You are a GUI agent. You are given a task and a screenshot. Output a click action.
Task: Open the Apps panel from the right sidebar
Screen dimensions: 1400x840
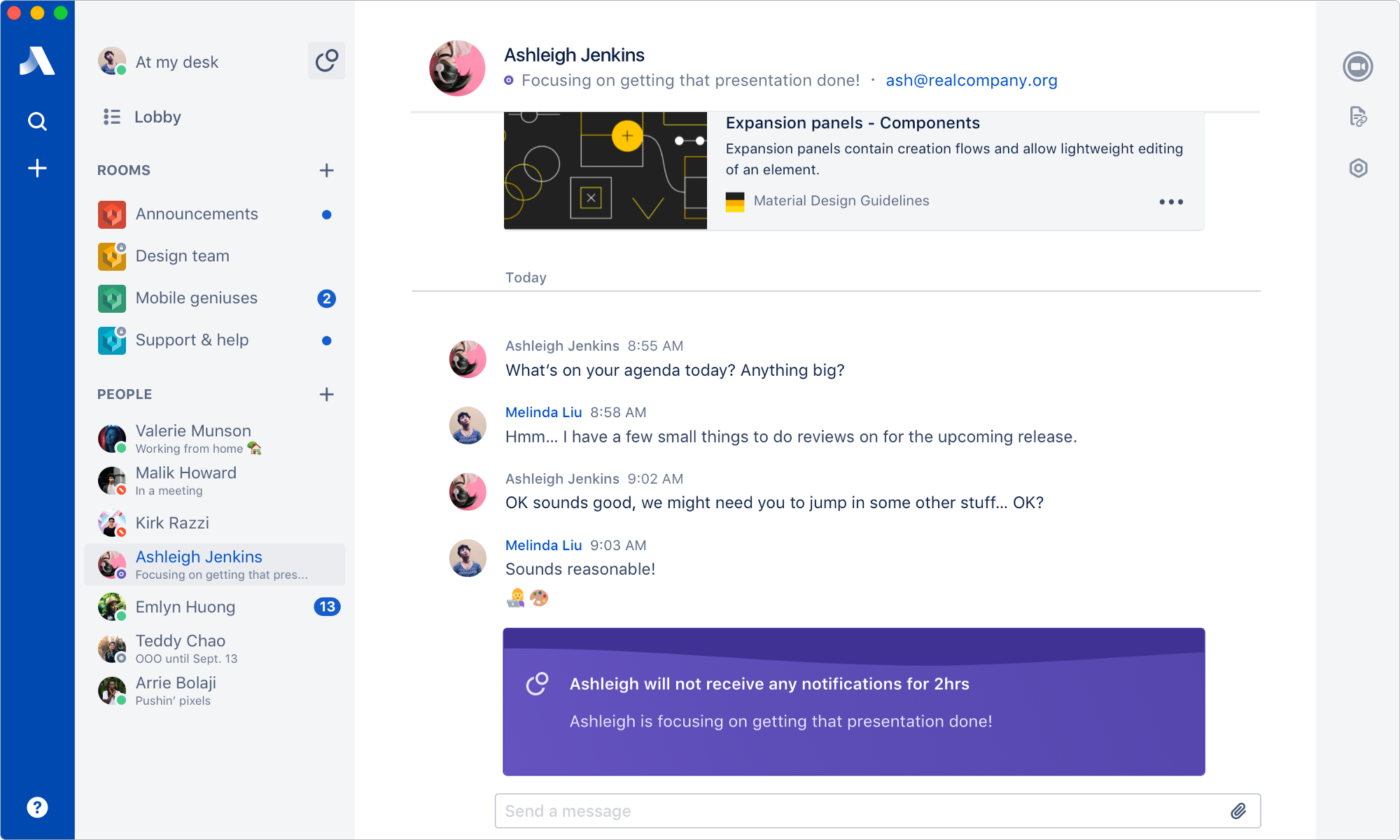point(1357,167)
